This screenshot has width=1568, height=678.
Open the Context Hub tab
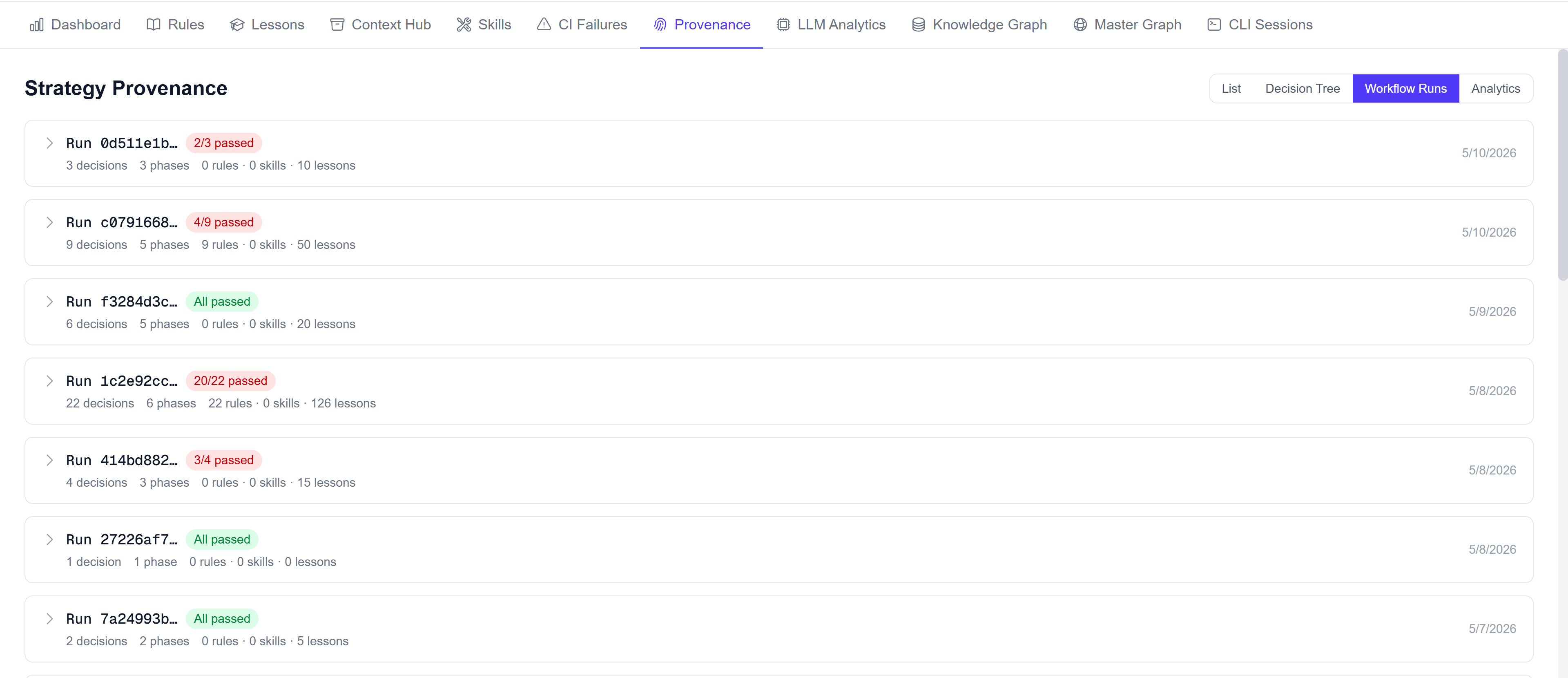(380, 25)
